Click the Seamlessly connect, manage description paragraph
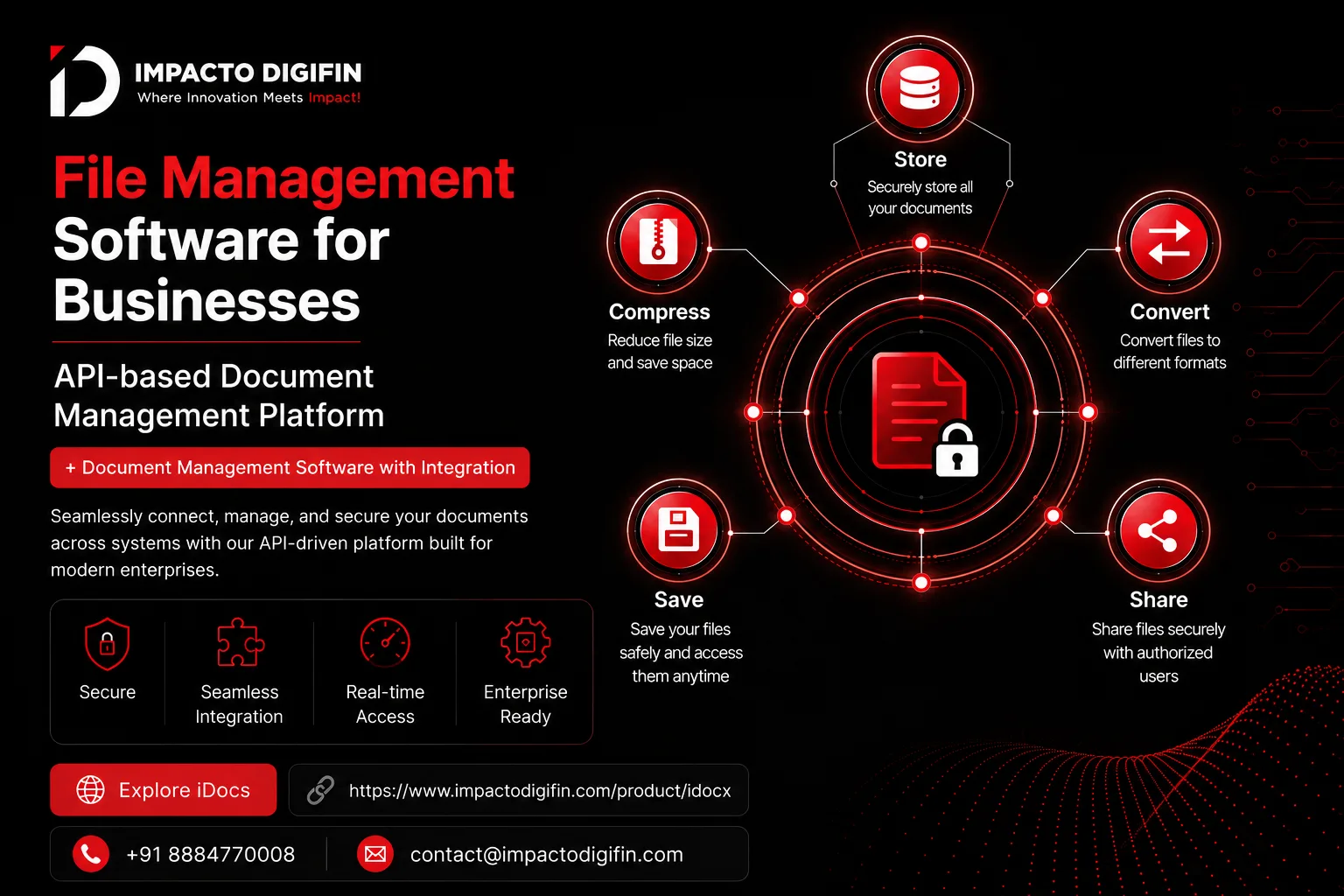The height and width of the screenshot is (896, 1344). click(x=290, y=542)
